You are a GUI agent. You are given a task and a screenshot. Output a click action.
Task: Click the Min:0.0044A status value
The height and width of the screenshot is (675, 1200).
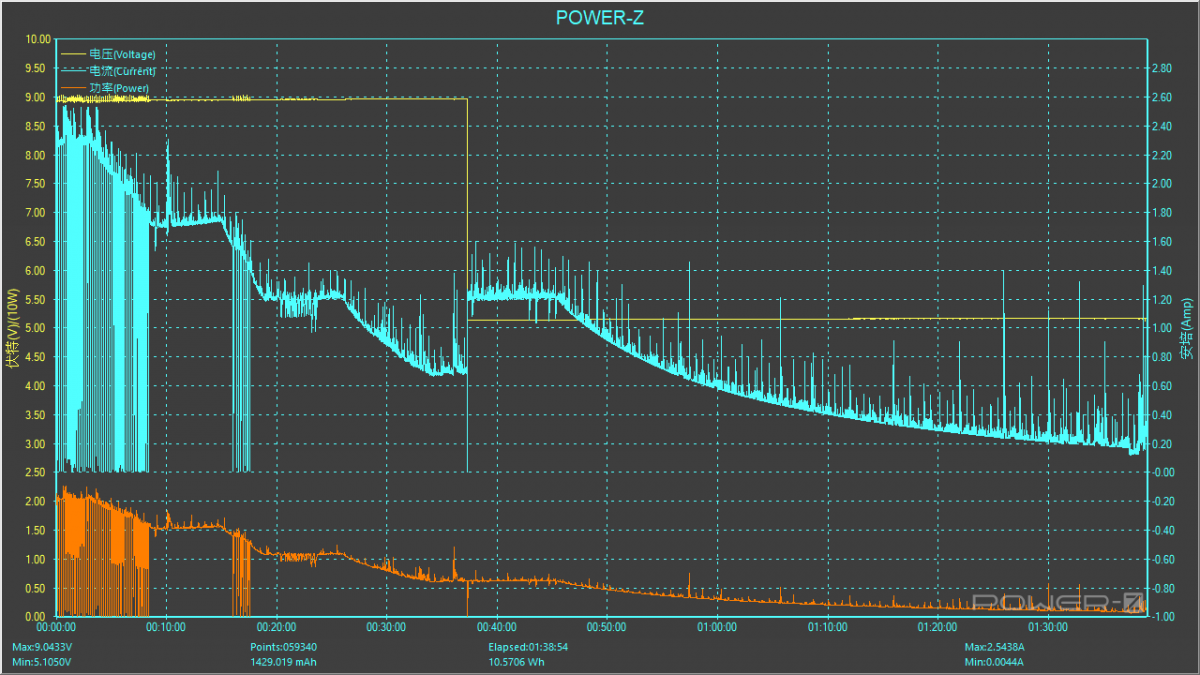(993, 661)
